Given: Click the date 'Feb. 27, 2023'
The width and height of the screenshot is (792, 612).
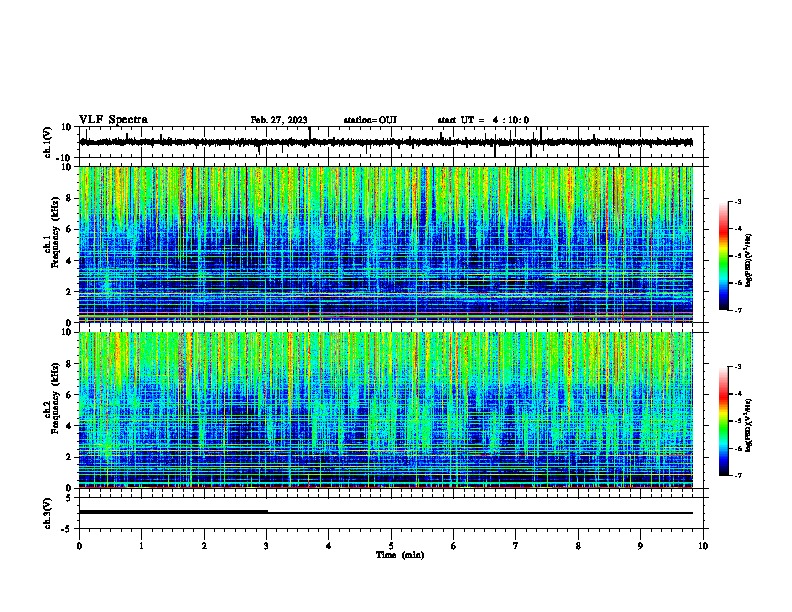Looking at the screenshot, I should click(x=279, y=120).
